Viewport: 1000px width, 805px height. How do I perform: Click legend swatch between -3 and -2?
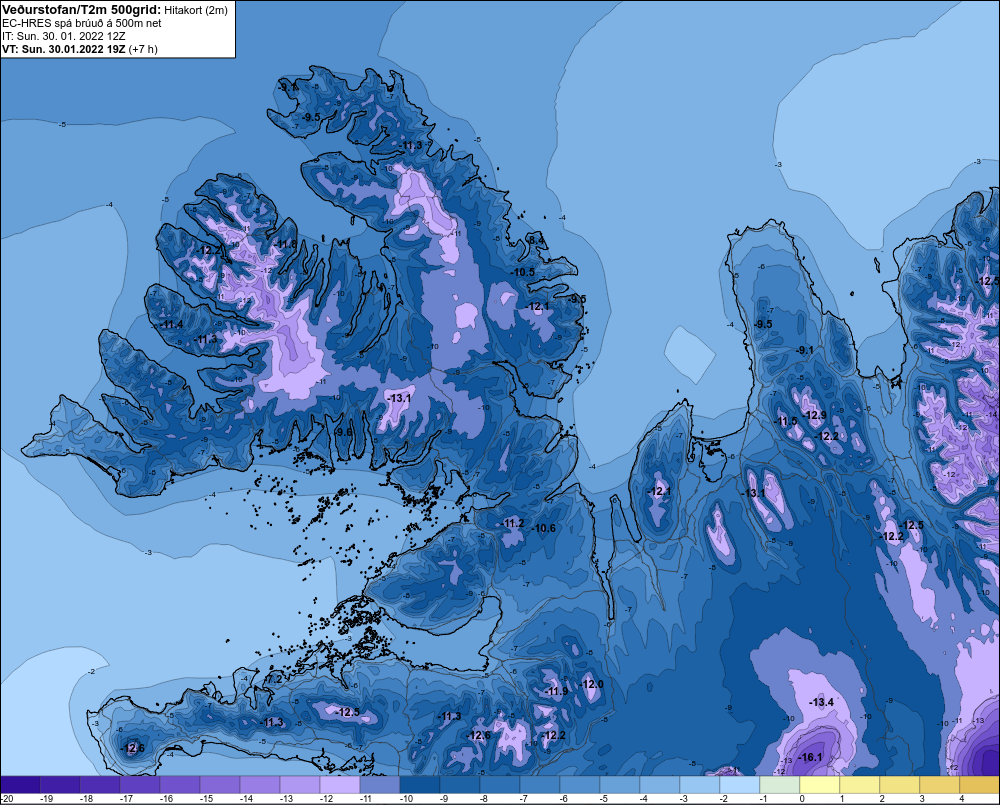[x=700, y=785]
